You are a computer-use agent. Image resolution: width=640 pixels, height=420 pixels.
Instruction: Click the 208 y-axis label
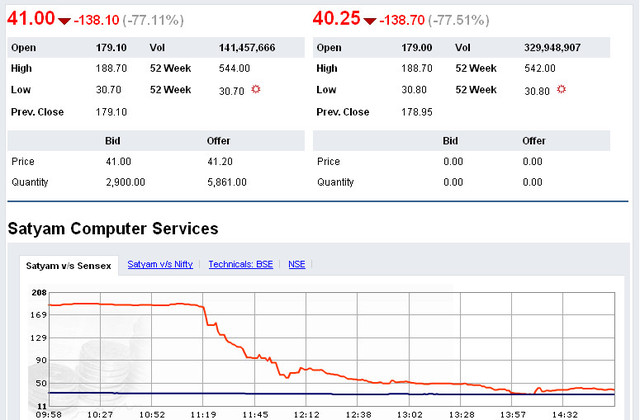tap(39, 293)
